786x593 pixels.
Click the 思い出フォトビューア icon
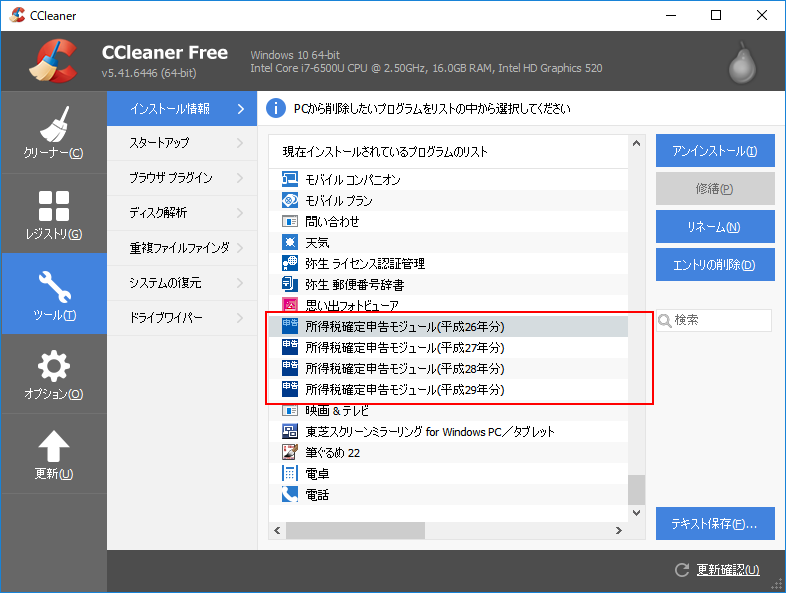pos(290,304)
